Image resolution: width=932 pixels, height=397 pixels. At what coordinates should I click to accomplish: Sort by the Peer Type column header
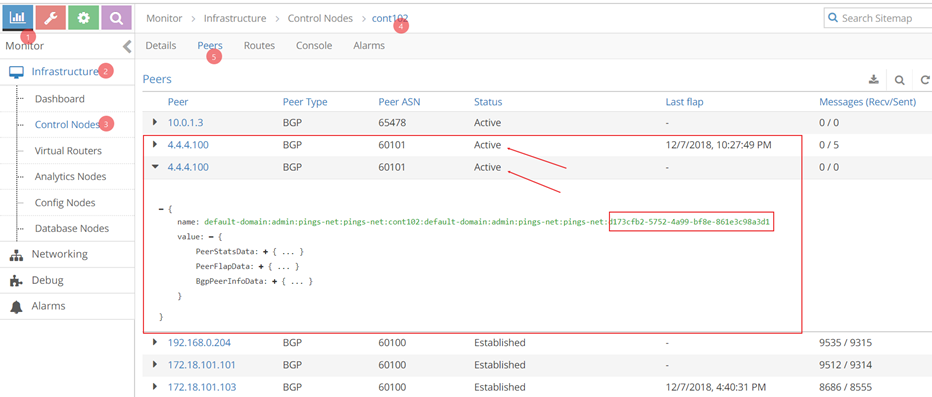coord(305,102)
